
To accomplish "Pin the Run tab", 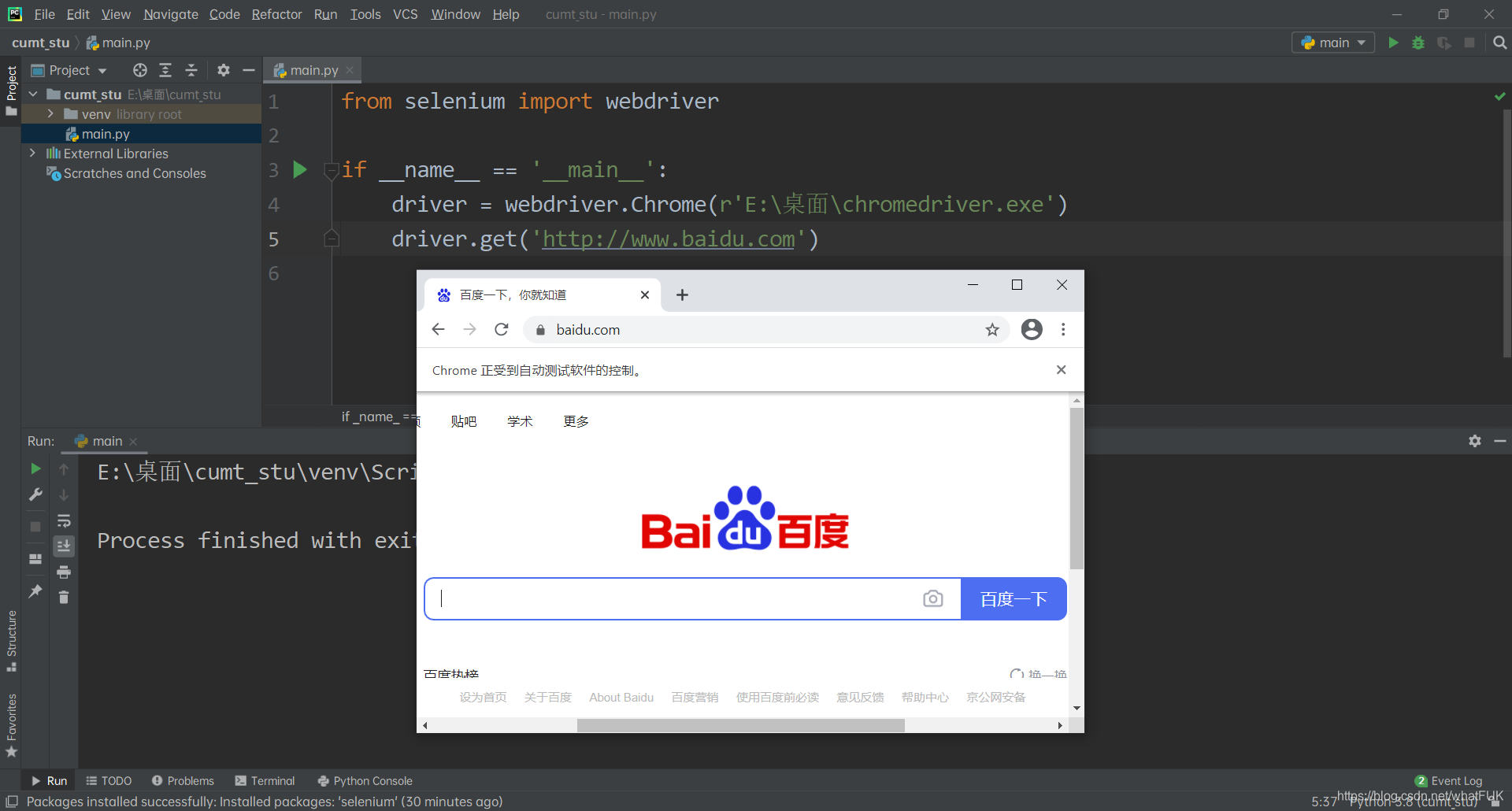I will (35, 591).
